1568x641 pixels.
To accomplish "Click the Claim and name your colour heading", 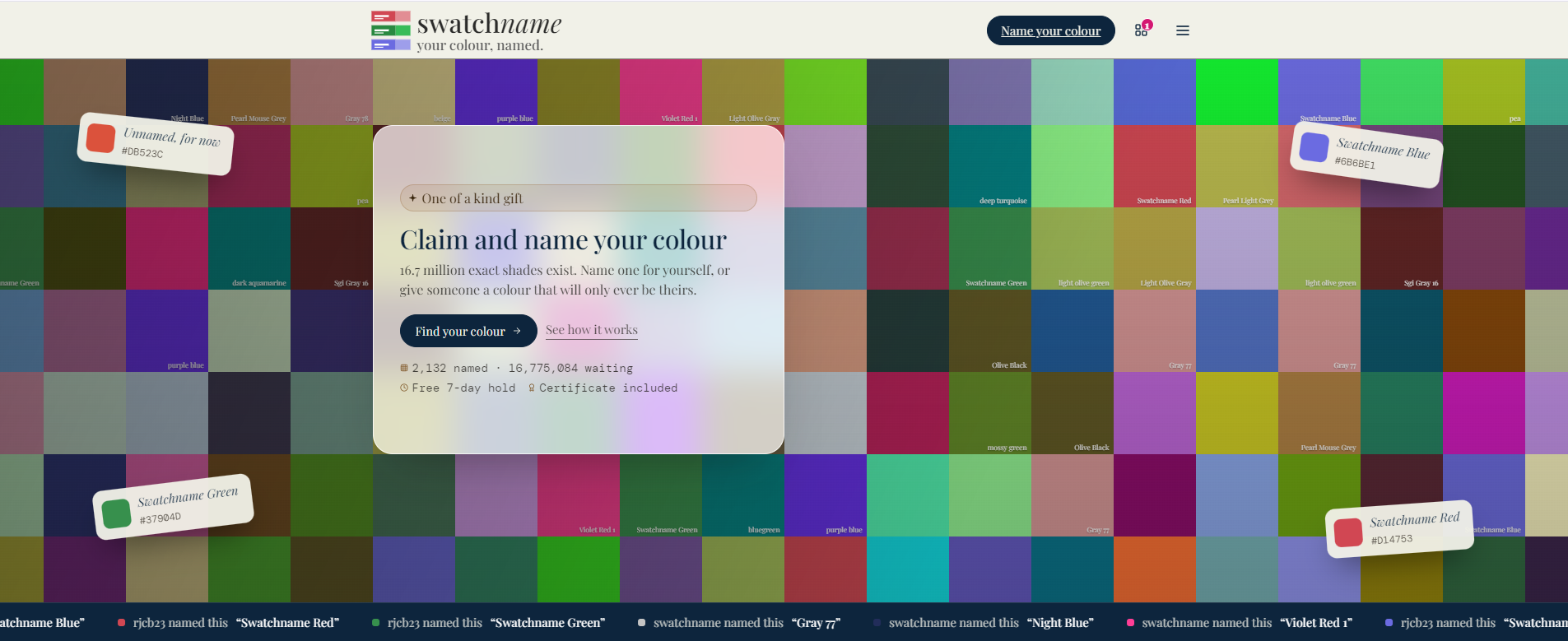I will pyautogui.click(x=563, y=239).
